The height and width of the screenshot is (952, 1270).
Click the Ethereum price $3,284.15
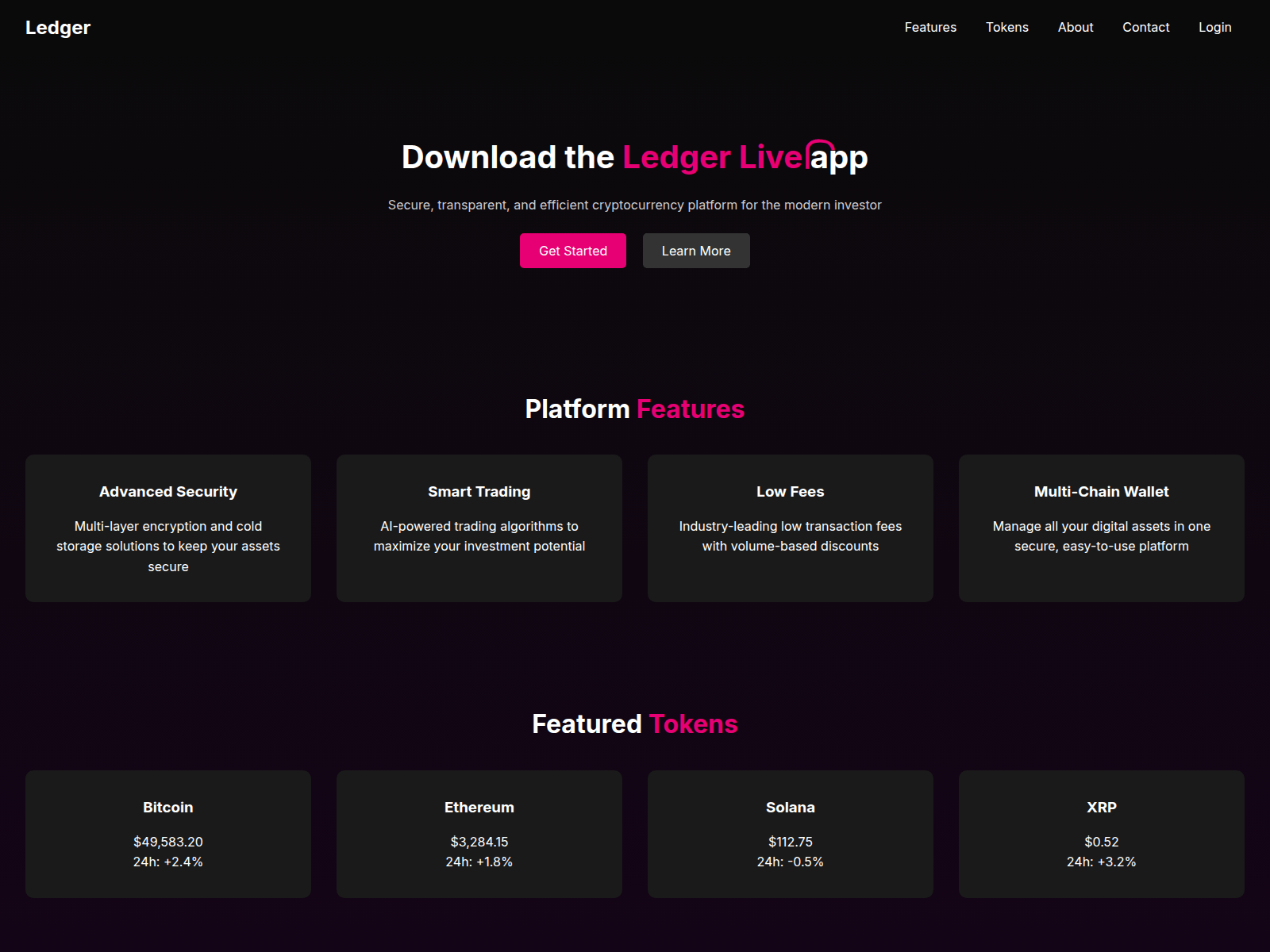tap(479, 842)
